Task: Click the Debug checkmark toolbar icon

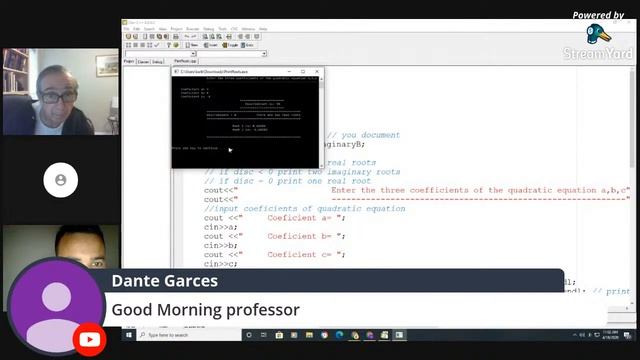Action: (x=157, y=45)
